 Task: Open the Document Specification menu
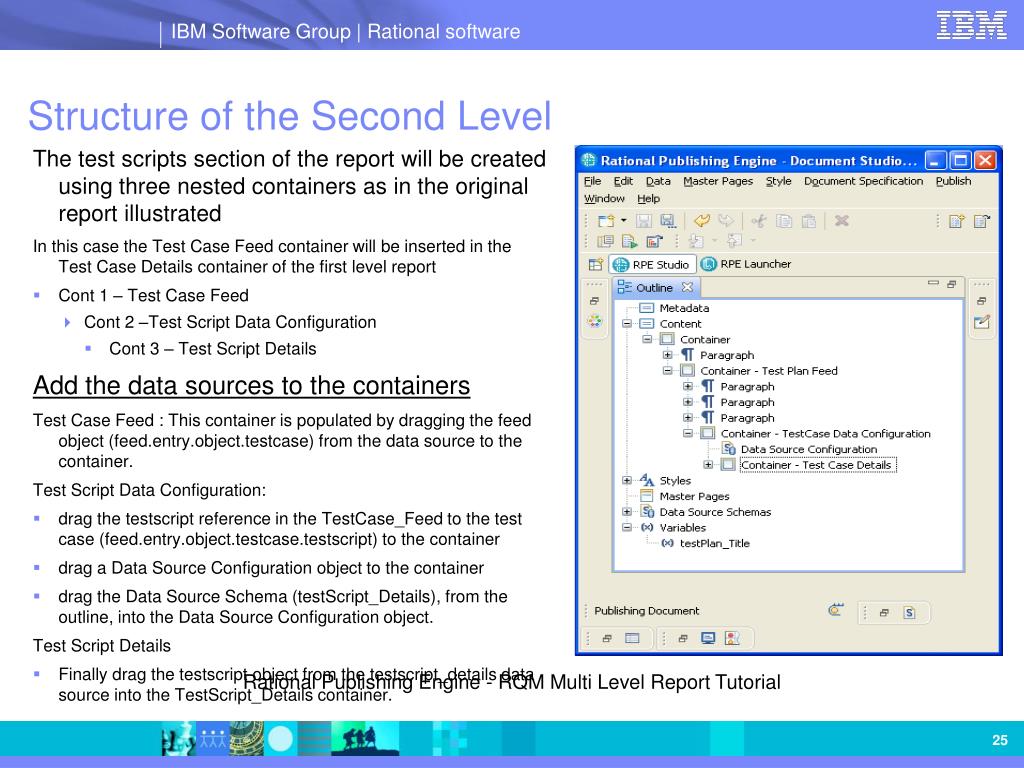863,181
